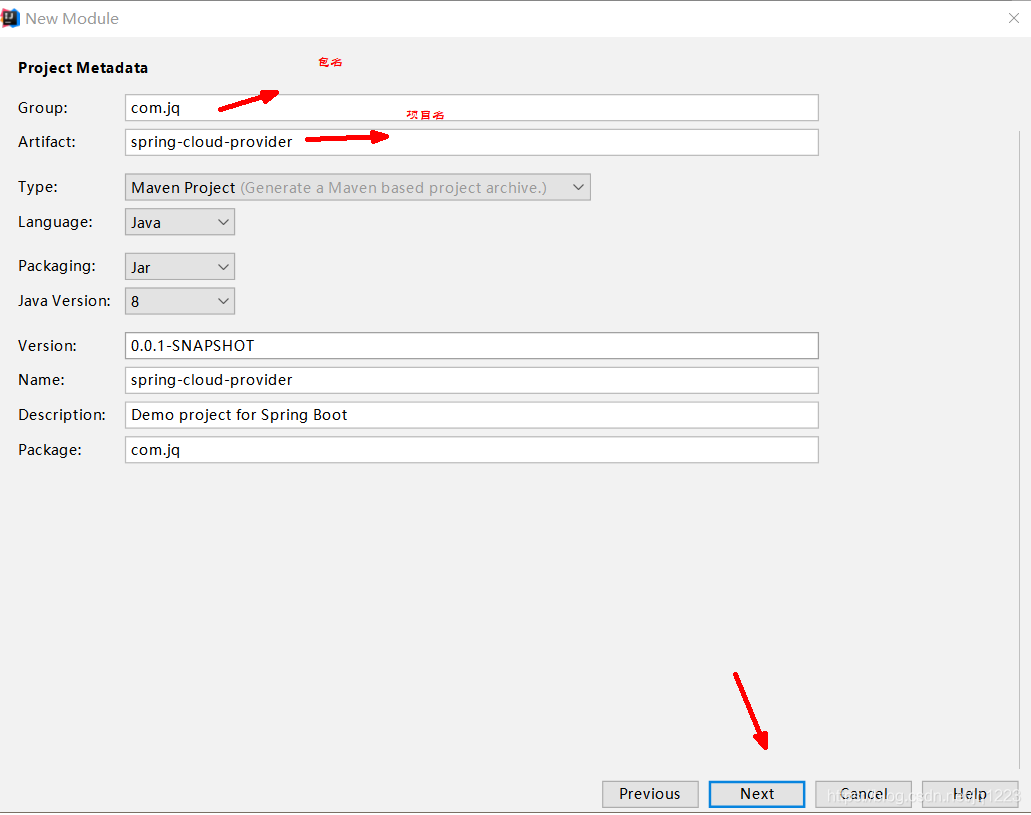Proceed by clicking Next
Viewport: 1031px width, 815px height.
pyautogui.click(x=757, y=794)
